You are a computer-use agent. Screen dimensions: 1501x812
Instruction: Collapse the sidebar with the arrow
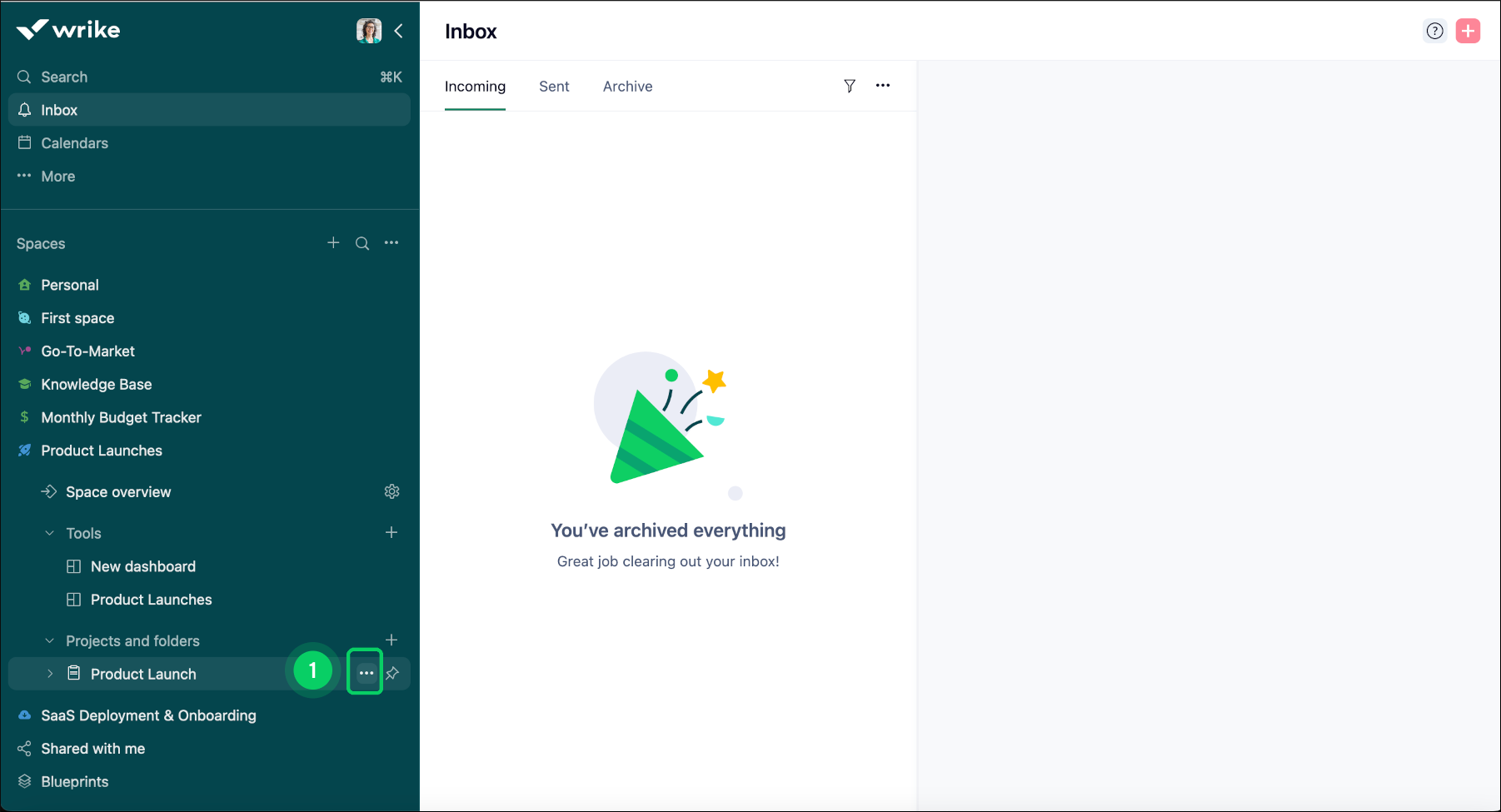399,31
